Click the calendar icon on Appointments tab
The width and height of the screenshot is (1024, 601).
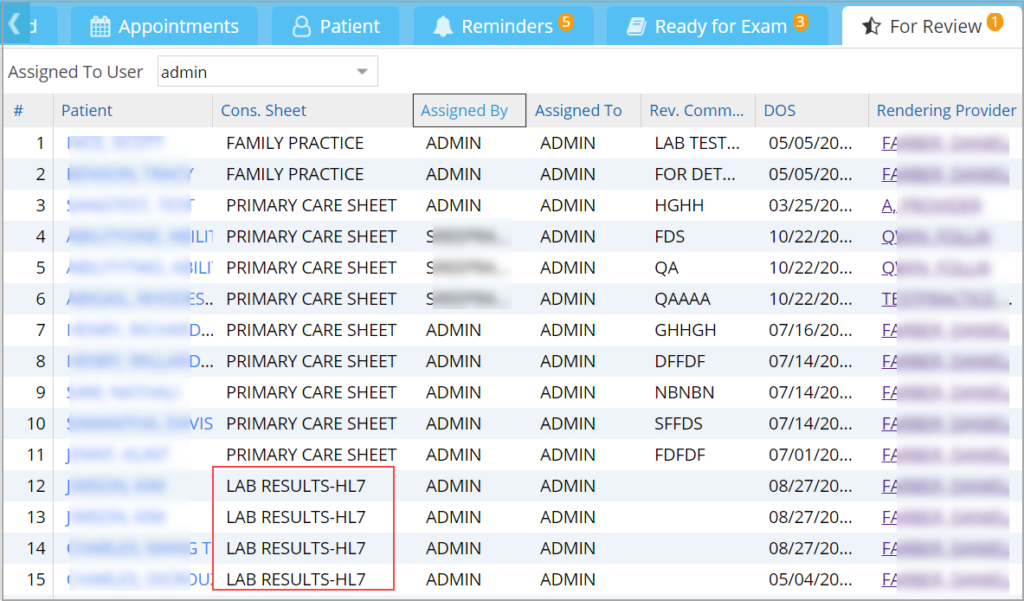pyautogui.click(x=100, y=27)
